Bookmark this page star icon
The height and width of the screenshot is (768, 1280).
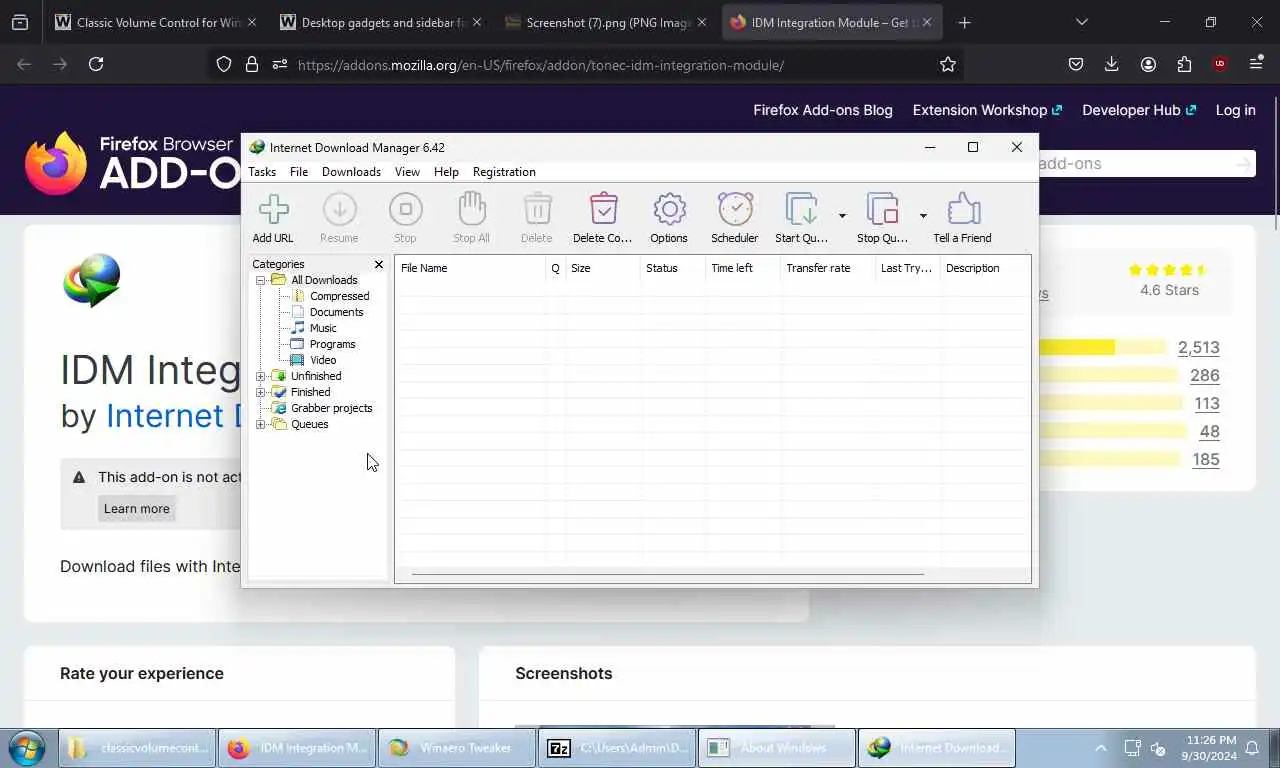pyautogui.click(x=947, y=64)
